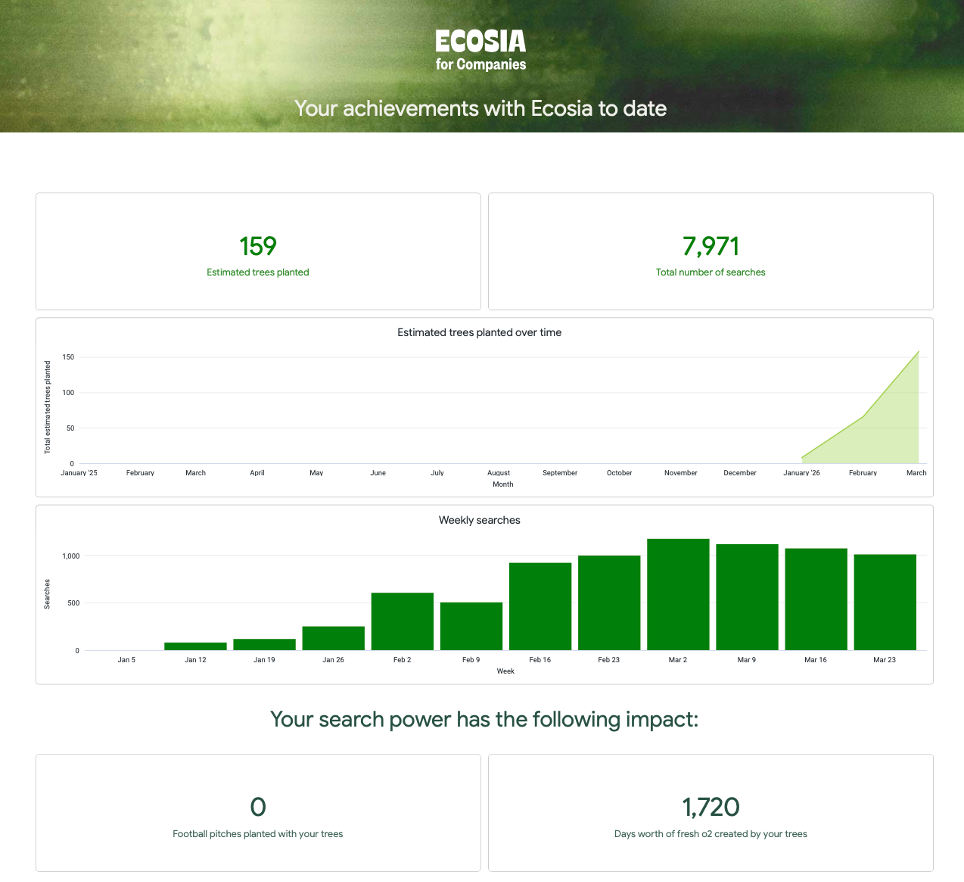This screenshot has height=882, width=964.
Task: Select the Feb 2 weekly searches bar
Action: pyautogui.click(x=402, y=622)
